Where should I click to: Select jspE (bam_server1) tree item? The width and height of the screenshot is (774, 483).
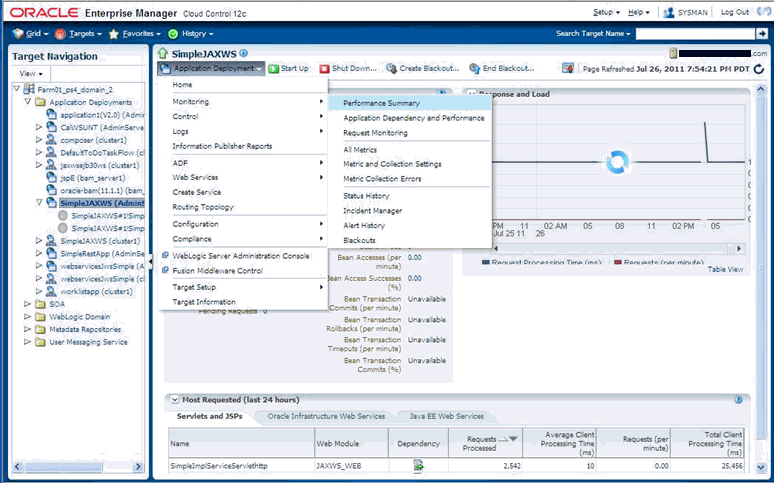tap(93, 178)
